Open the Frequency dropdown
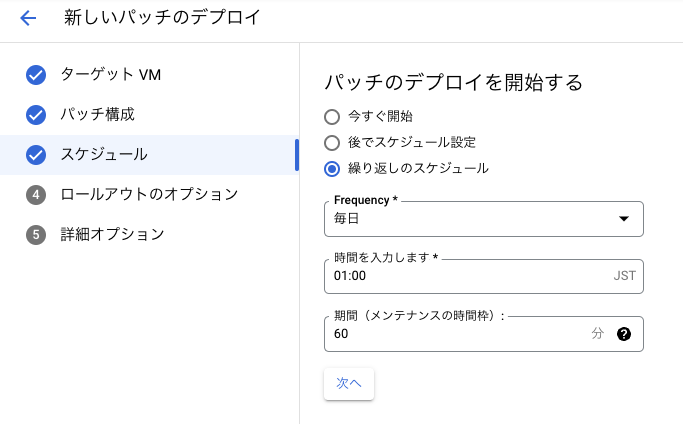The height and width of the screenshot is (427, 683). (470, 218)
